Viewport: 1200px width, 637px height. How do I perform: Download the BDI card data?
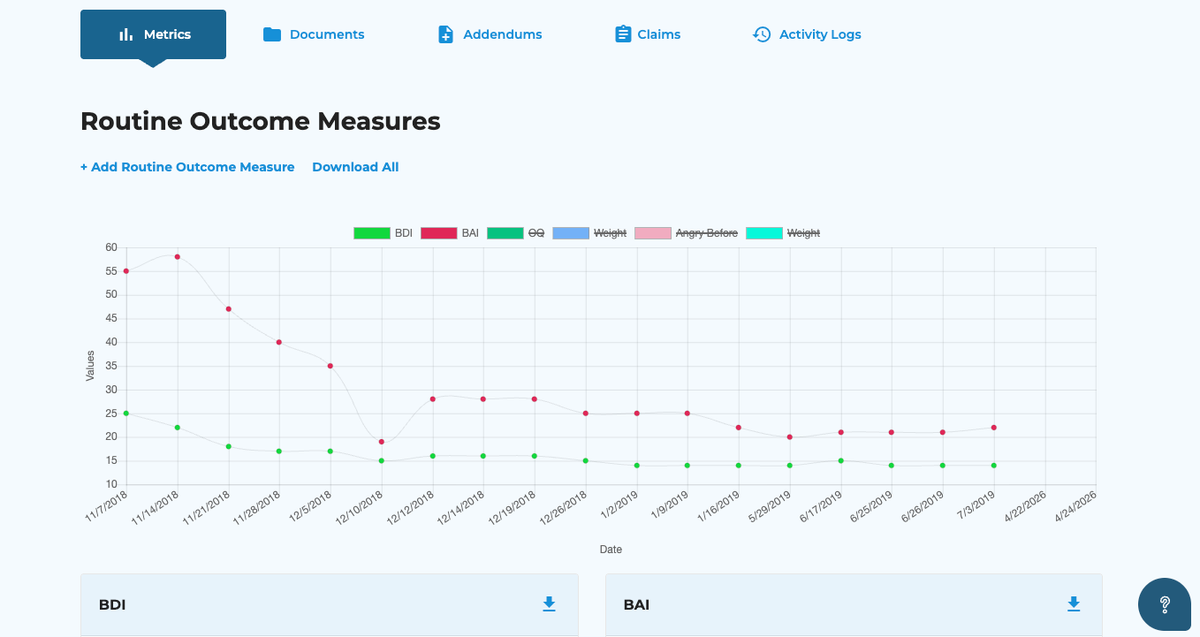pyautogui.click(x=549, y=604)
